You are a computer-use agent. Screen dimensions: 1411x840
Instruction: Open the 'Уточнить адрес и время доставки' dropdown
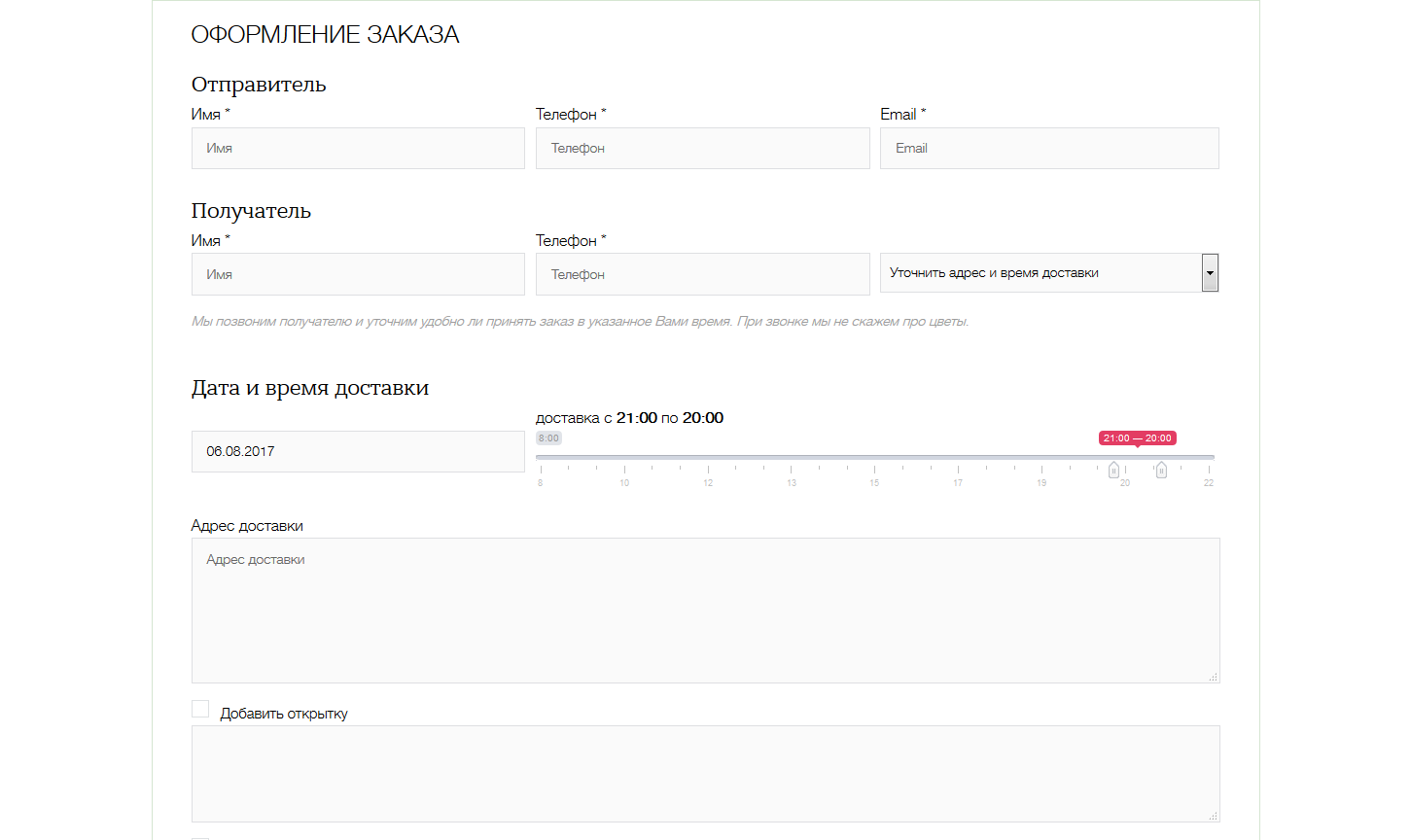pos(1048,273)
